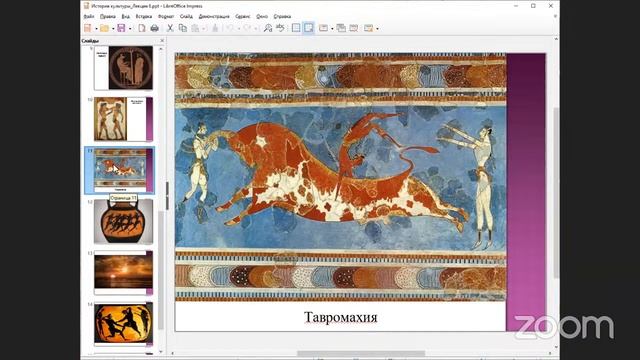The image size is (640, 360).
Task: Click the horizontal scrollbar thumb below the slide
Action: coord(361,353)
